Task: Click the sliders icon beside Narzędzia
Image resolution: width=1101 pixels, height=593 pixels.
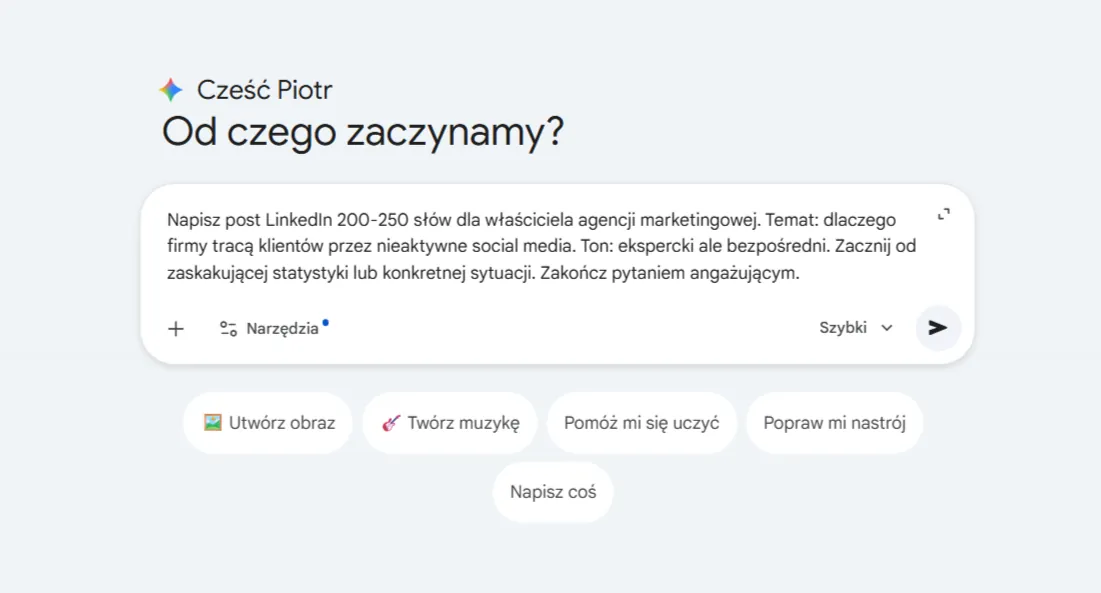Action: click(x=228, y=328)
